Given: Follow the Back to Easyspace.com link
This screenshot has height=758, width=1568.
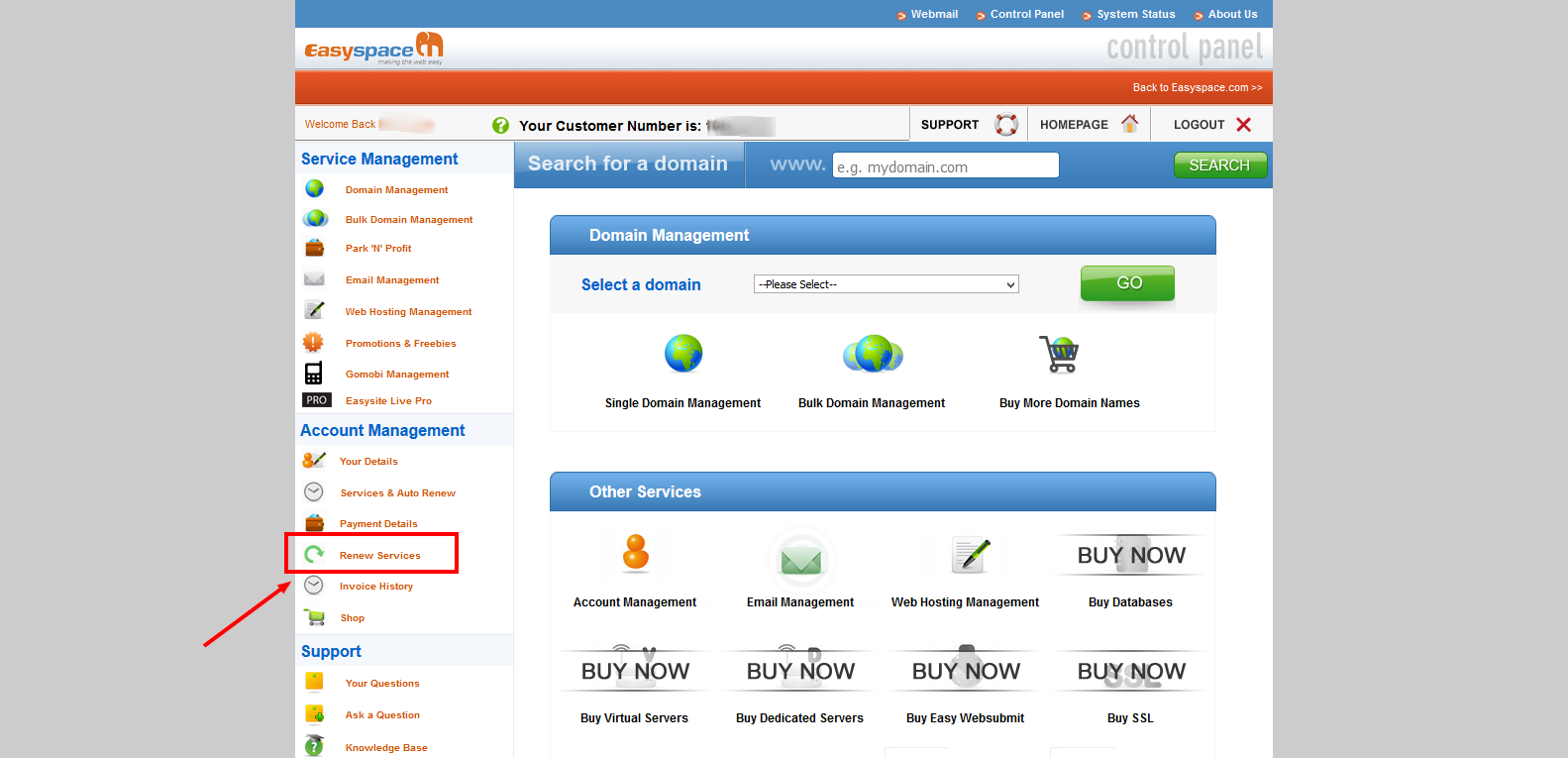Looking at the screenshot, I should point(1197,88).
